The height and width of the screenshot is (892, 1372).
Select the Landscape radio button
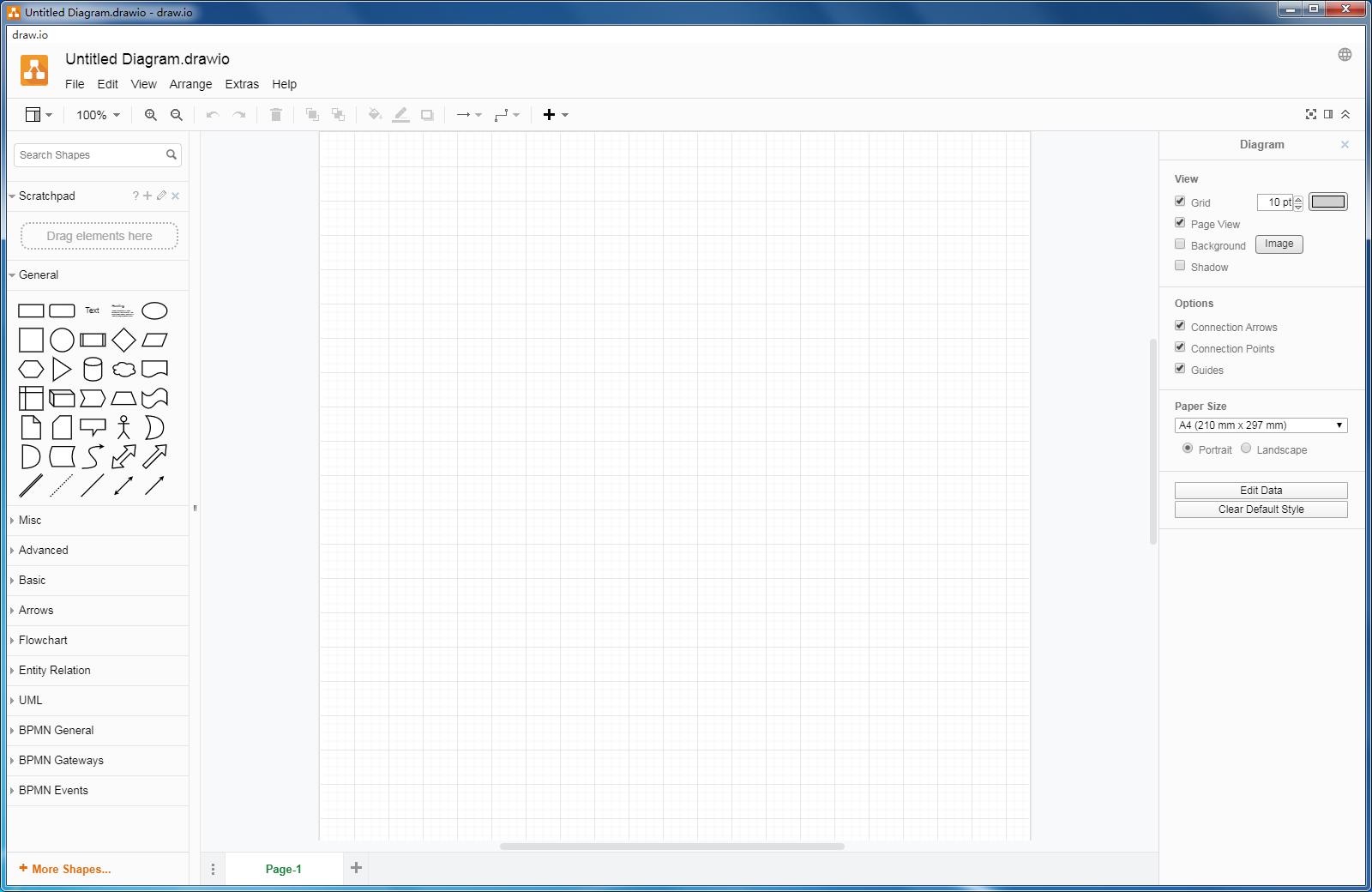click(1246, 448)
